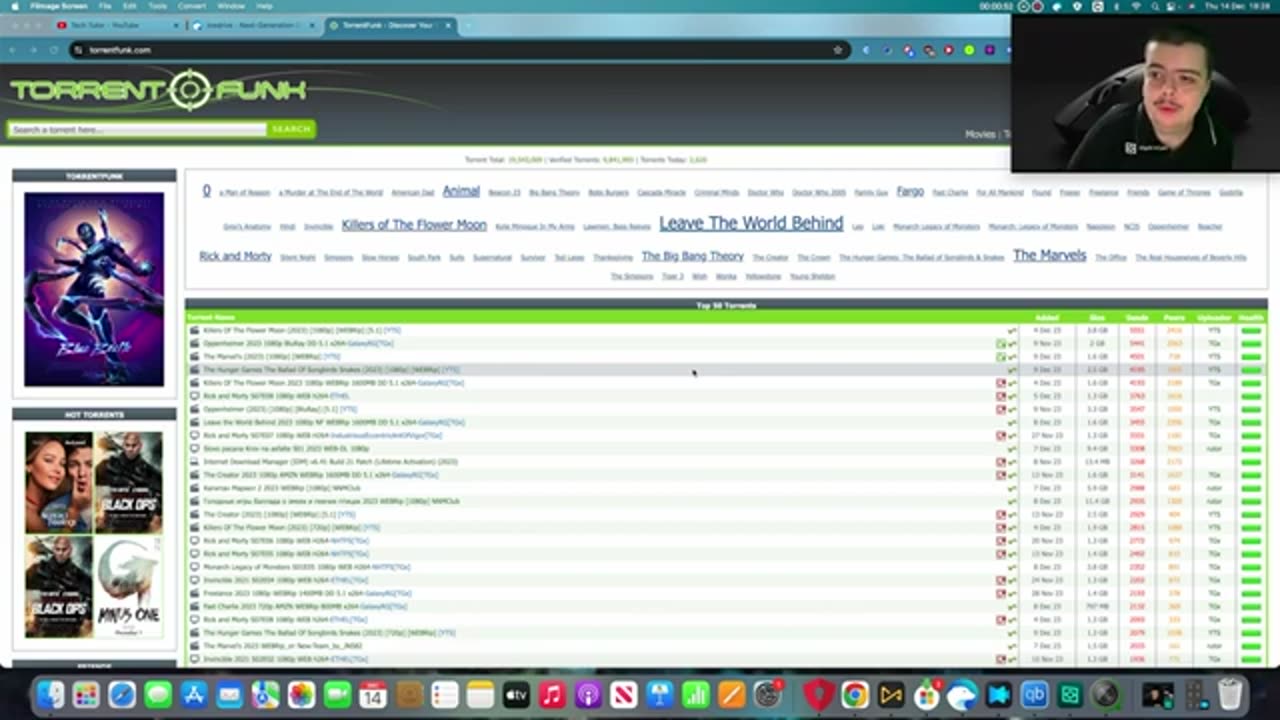The height and width of the screenshot is (720, 1280).
Task: Open the File menu
Action: (105, 6)
